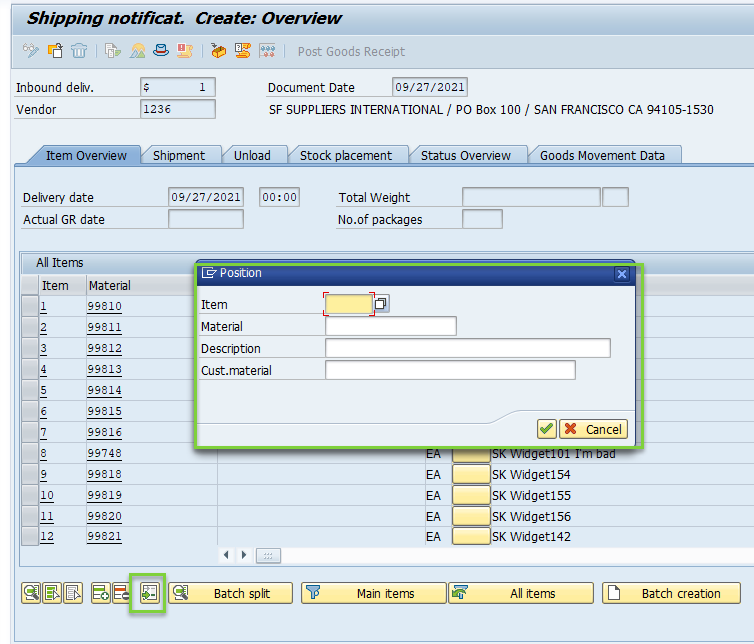
Task: Select the row selector for item 8
Action: click(30, 453)
